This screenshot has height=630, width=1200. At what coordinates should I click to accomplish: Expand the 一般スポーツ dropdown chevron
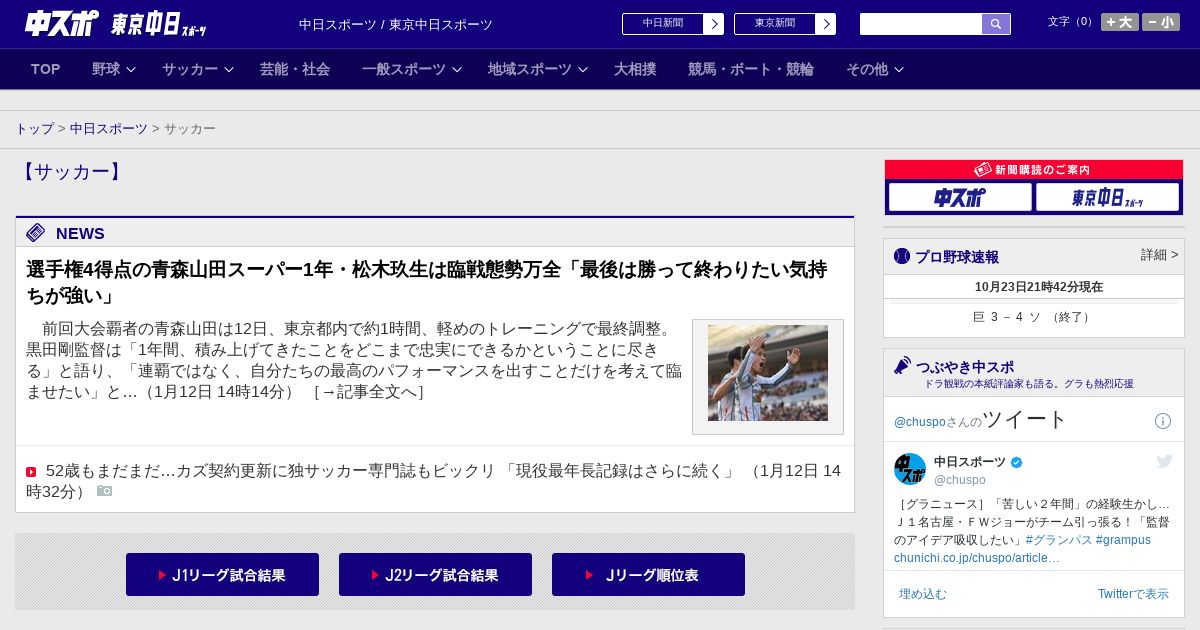(457, 70)
